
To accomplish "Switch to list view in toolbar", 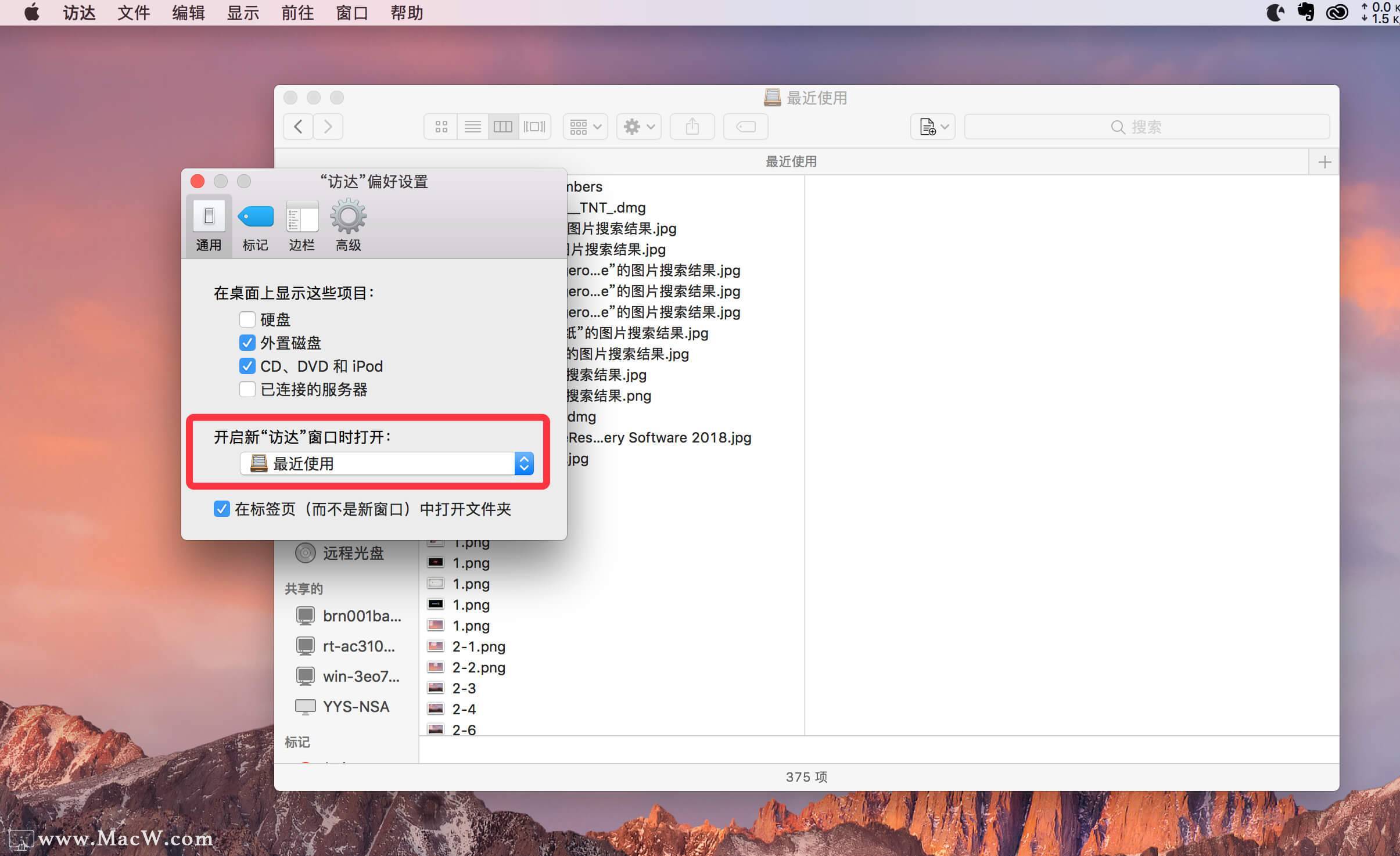I will click(472, 127).
